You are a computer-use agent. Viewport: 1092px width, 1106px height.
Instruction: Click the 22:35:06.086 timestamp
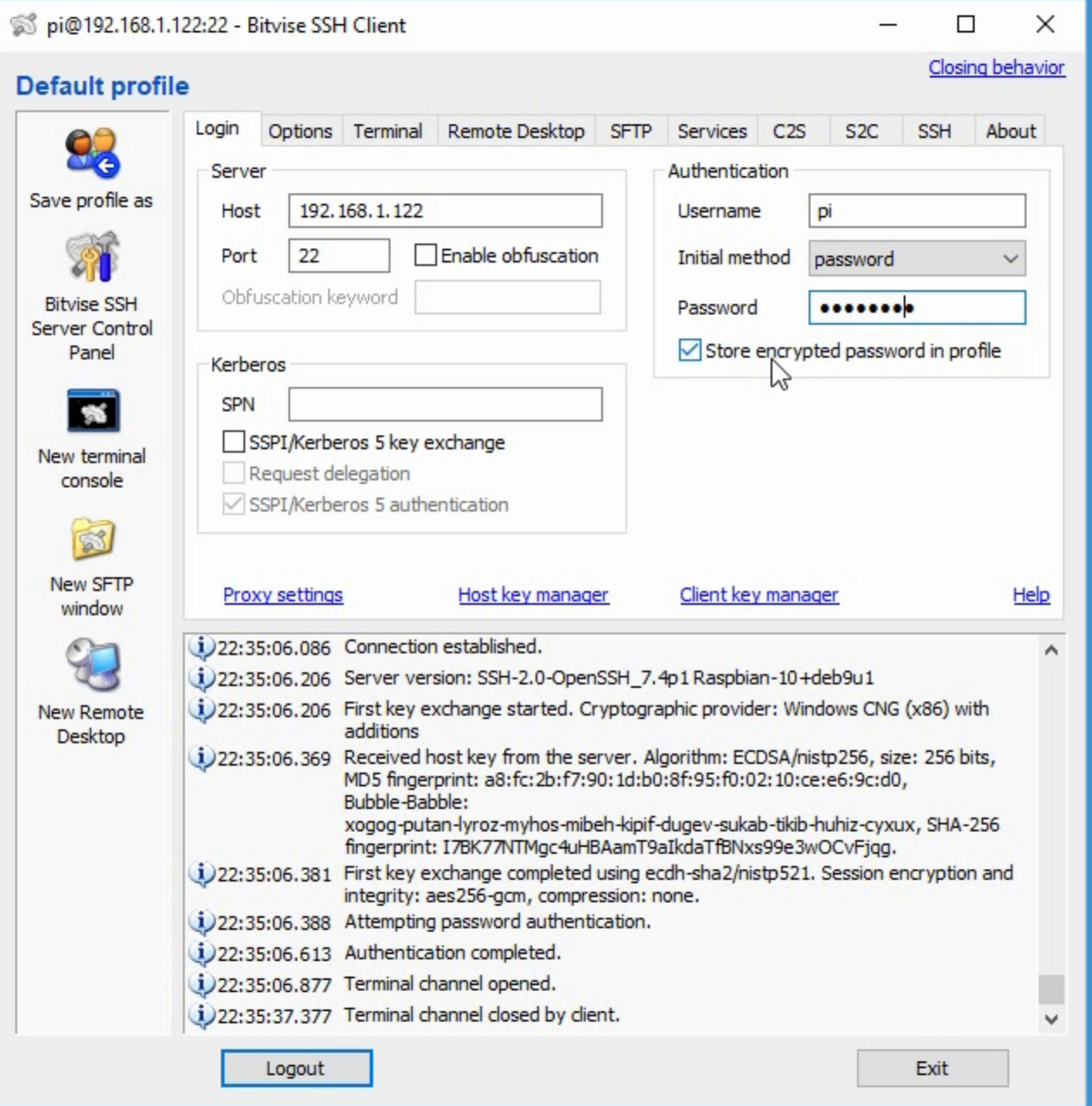click(x=274, y=648)
